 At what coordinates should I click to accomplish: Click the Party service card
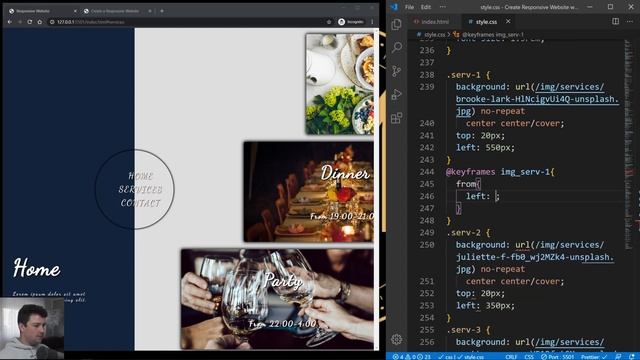click(x=277, y=299)
